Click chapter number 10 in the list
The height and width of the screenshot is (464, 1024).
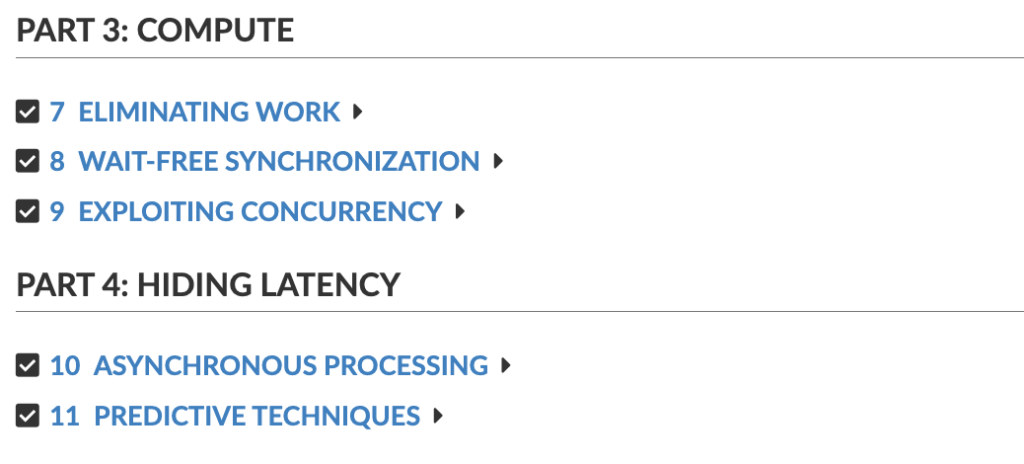point(65,366)
